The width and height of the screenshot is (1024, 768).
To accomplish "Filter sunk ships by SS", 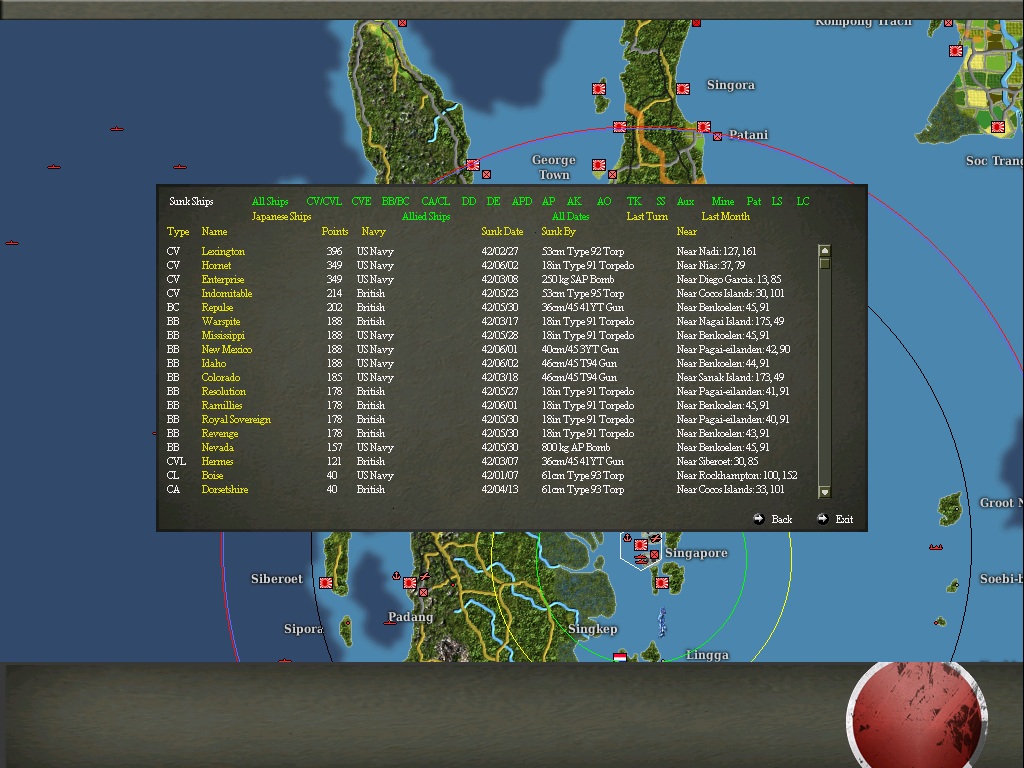I will point(661,201).
